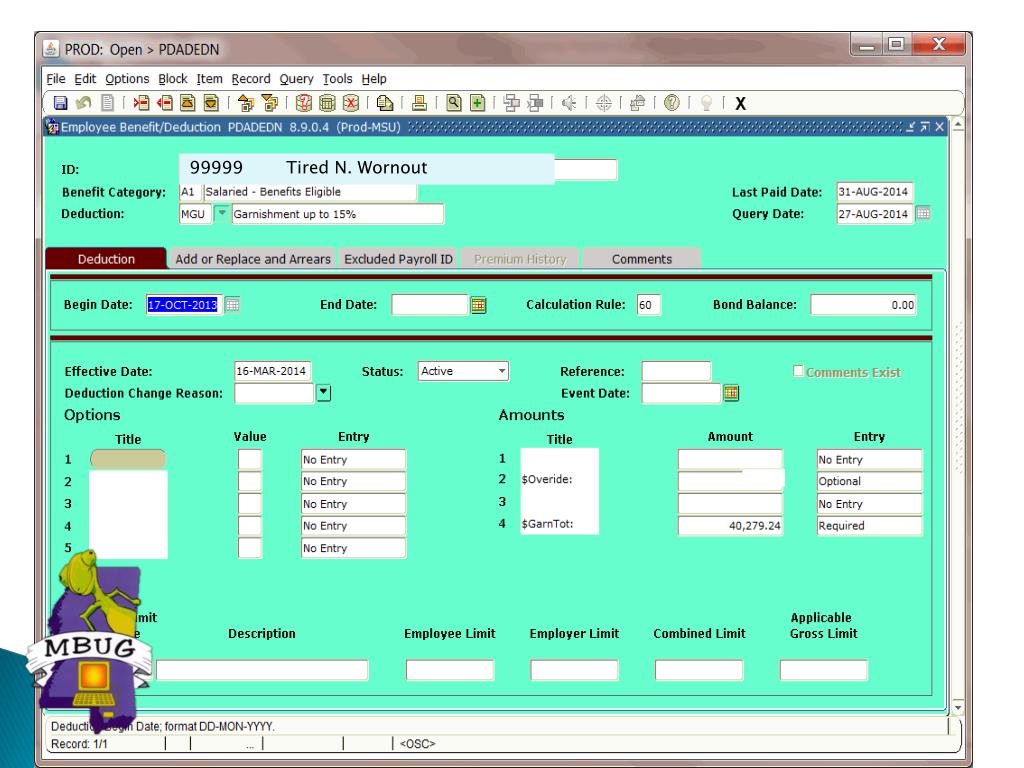Open Online Help question mark icon
This screenshot has width=1024, height=768.
click(671, 103)
